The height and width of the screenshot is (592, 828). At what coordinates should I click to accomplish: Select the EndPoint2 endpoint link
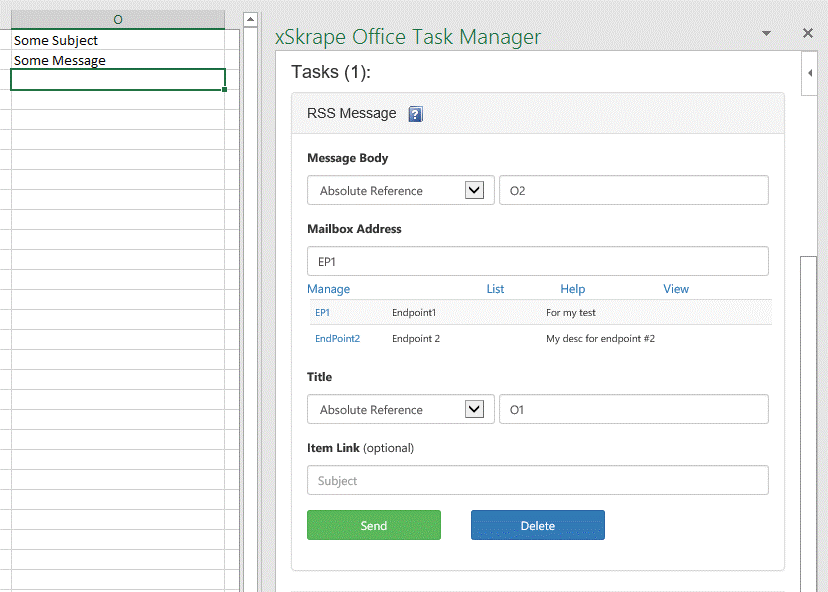tap(337, 339)
